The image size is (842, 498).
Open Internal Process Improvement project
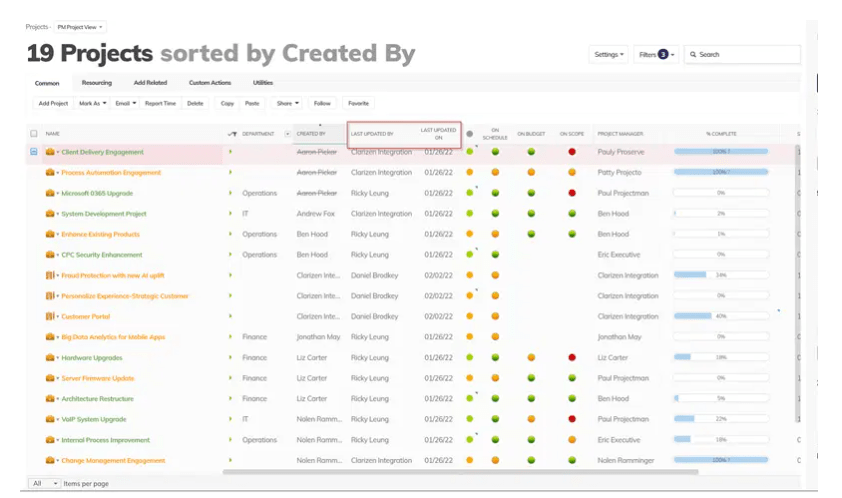pos(106,440)
